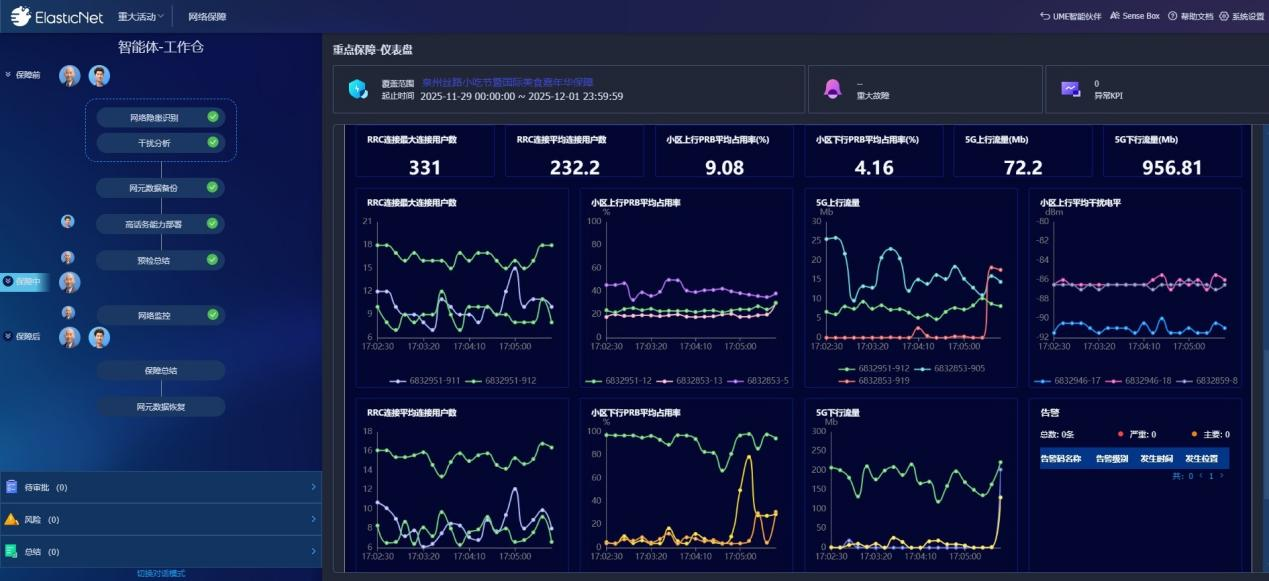Click the 重大故障 purple bell icon
This screenshot has height=581, width=1269.
pyautogui.click(x=831, y=89)
